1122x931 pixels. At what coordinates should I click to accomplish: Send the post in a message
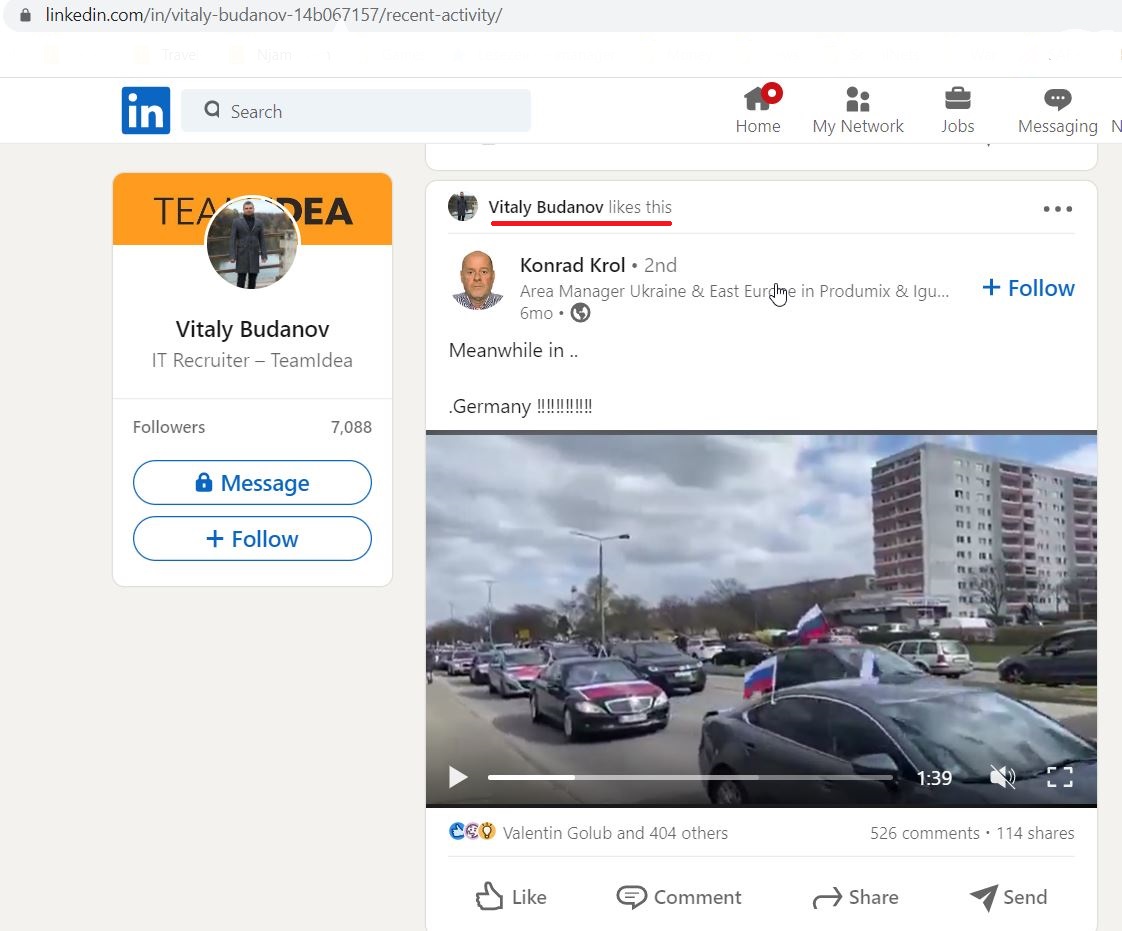(x=1009, y=897)
